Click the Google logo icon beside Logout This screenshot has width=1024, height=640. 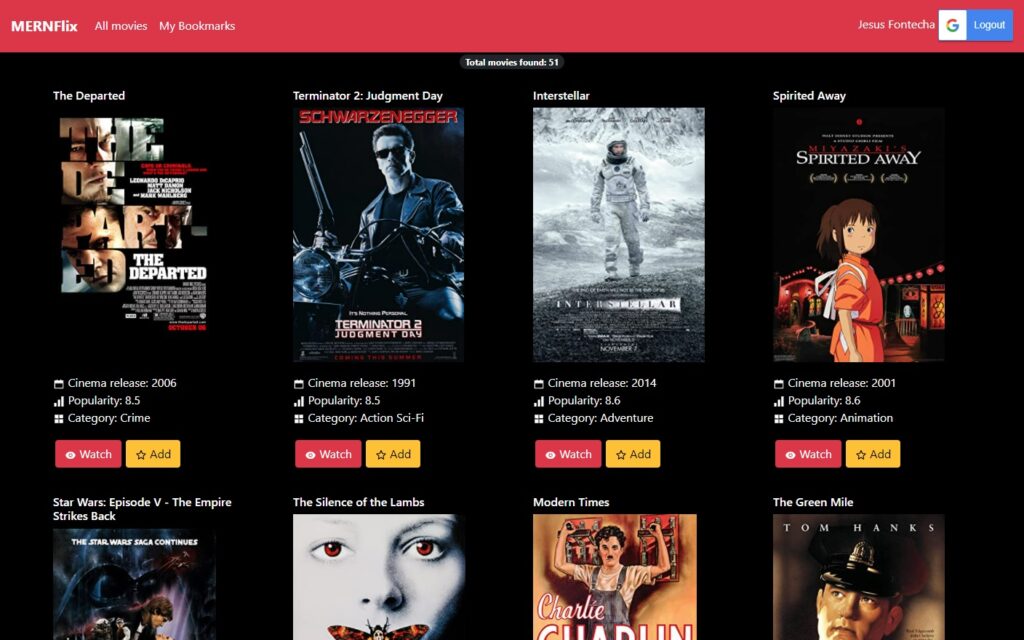(x=952, y=25)
